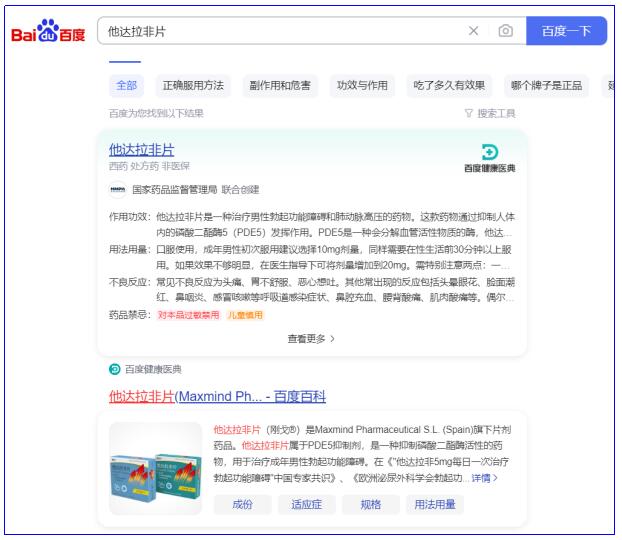Viewport: 622px width, 540px height.
Task: Select the 功效与作用 tab
Action: point(362,85)
